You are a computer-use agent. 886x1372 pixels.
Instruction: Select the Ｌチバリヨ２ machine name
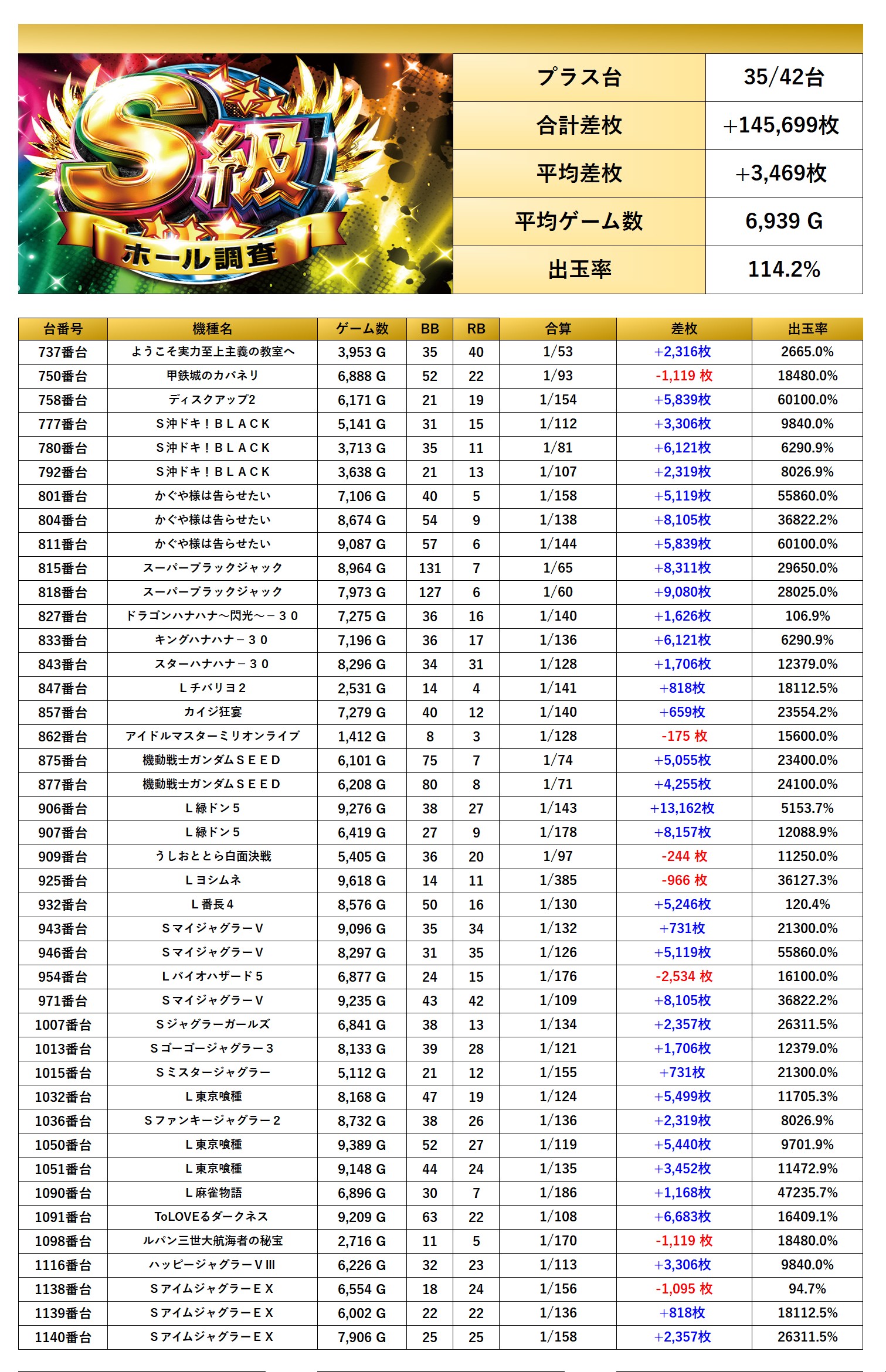pos(212,688)
